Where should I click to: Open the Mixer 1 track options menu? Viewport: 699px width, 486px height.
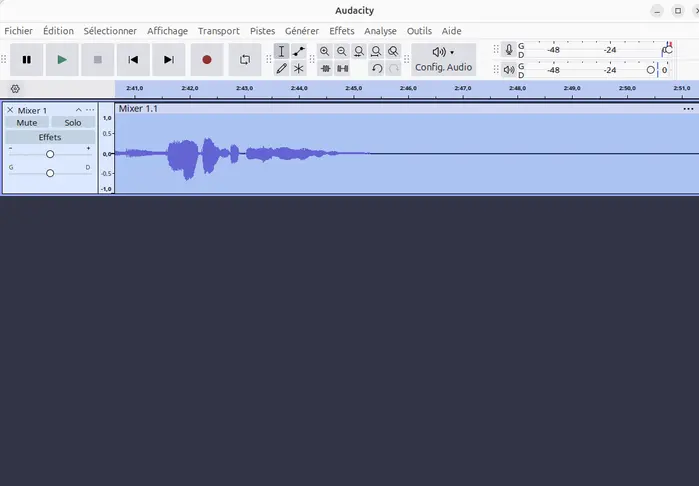[90, 110]
